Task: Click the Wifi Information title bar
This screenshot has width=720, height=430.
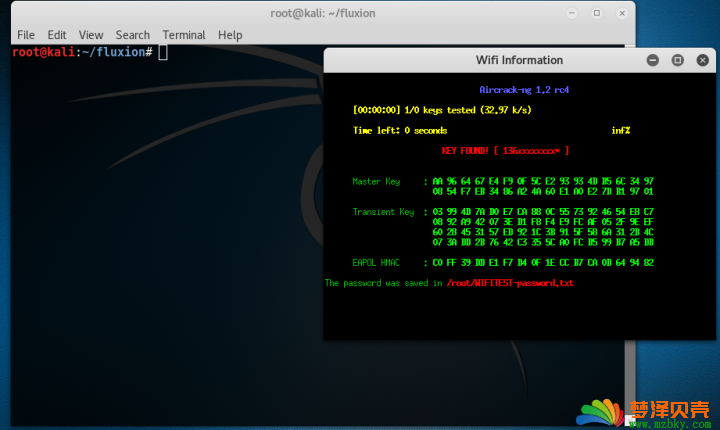Action: point(519,60)
